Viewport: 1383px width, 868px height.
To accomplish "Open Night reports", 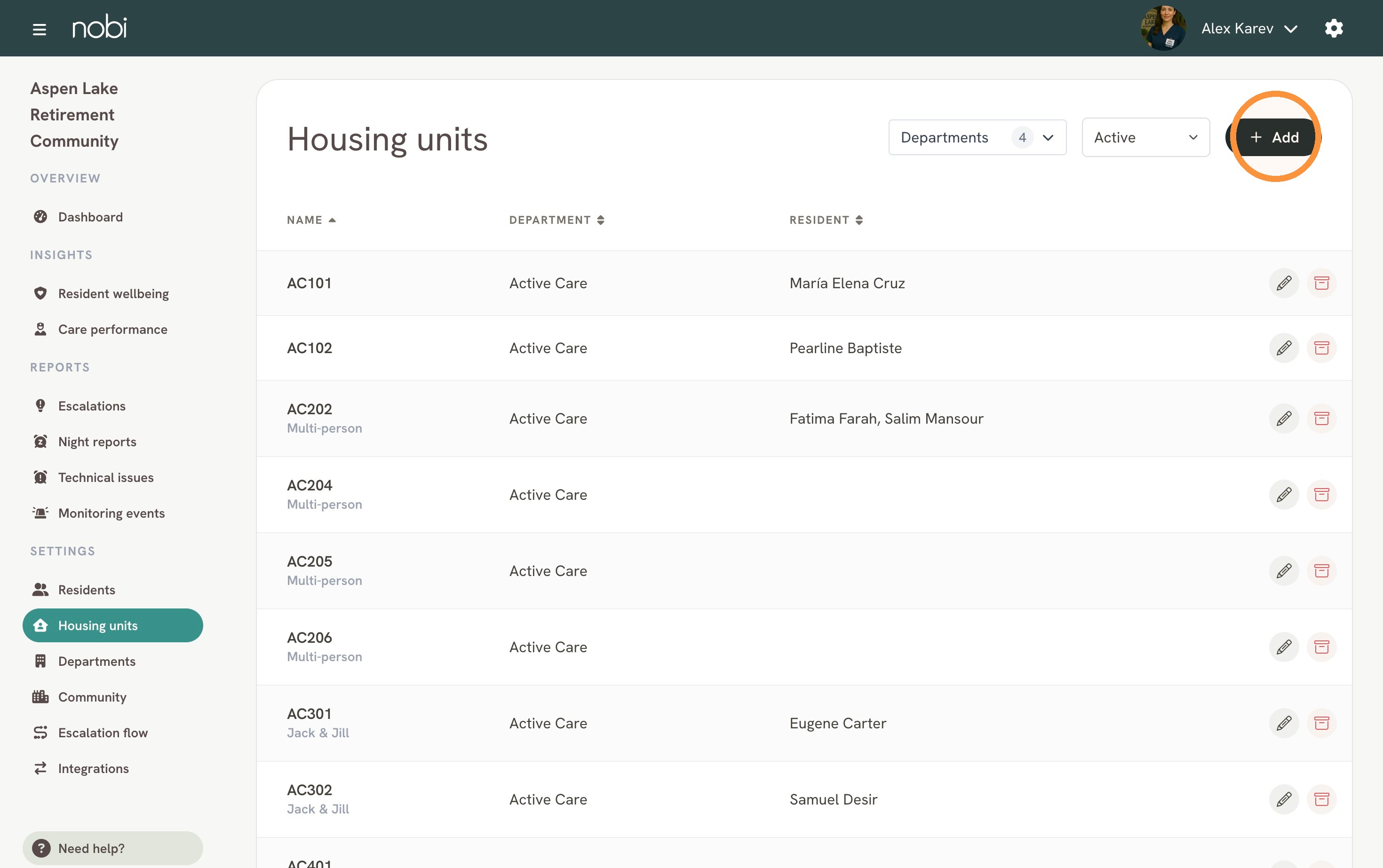I will point(112,442).
